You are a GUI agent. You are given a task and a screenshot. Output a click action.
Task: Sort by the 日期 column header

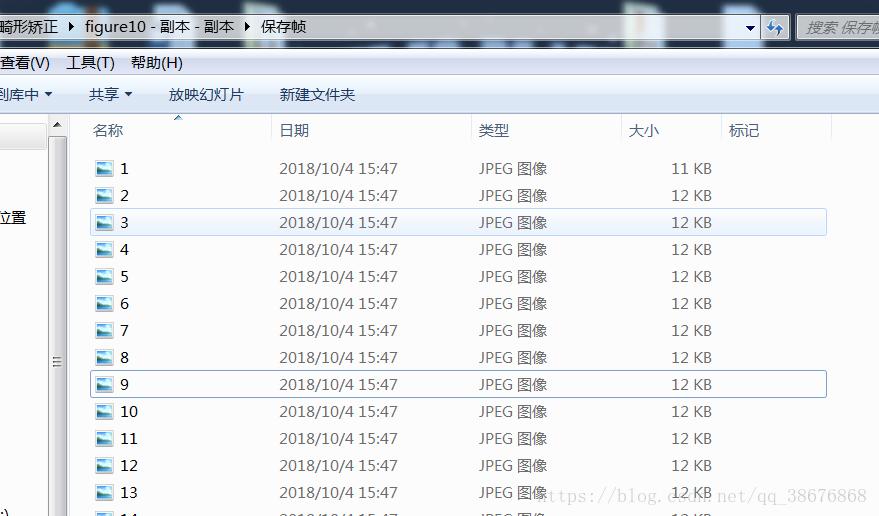pos(294,131)
